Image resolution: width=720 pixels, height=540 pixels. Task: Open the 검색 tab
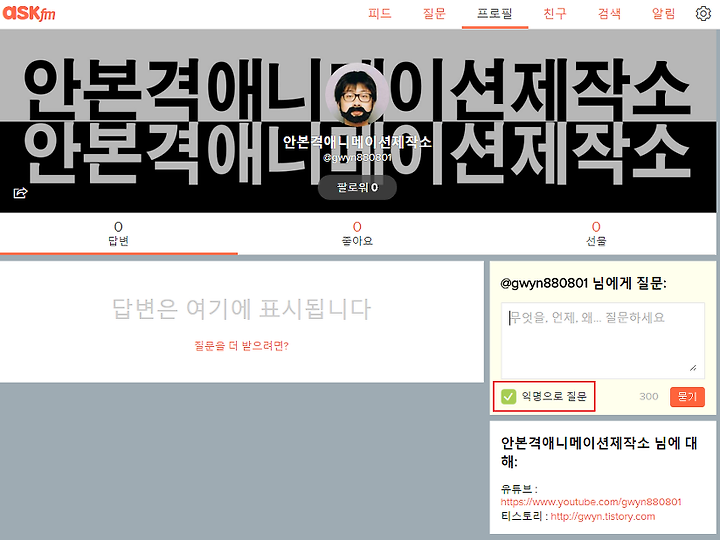coord(609,14)
